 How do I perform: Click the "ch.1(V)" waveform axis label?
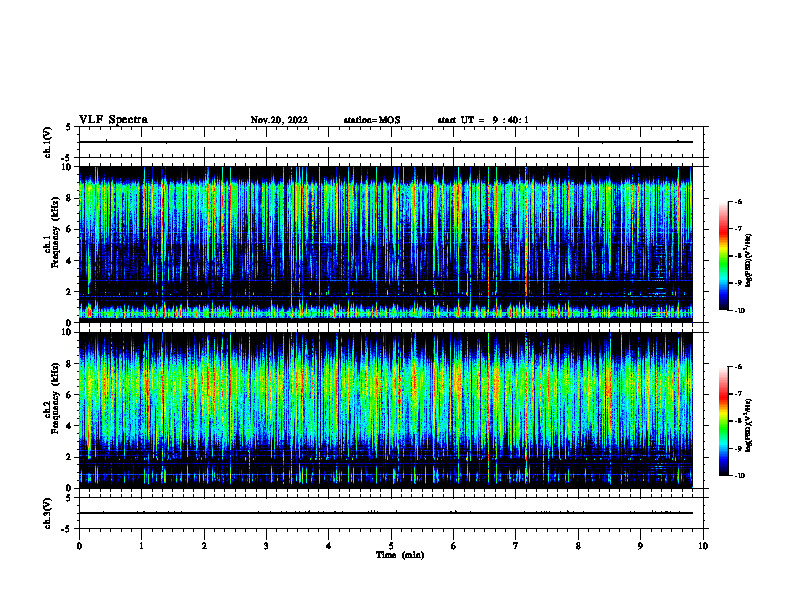click(x=48, y=142)
